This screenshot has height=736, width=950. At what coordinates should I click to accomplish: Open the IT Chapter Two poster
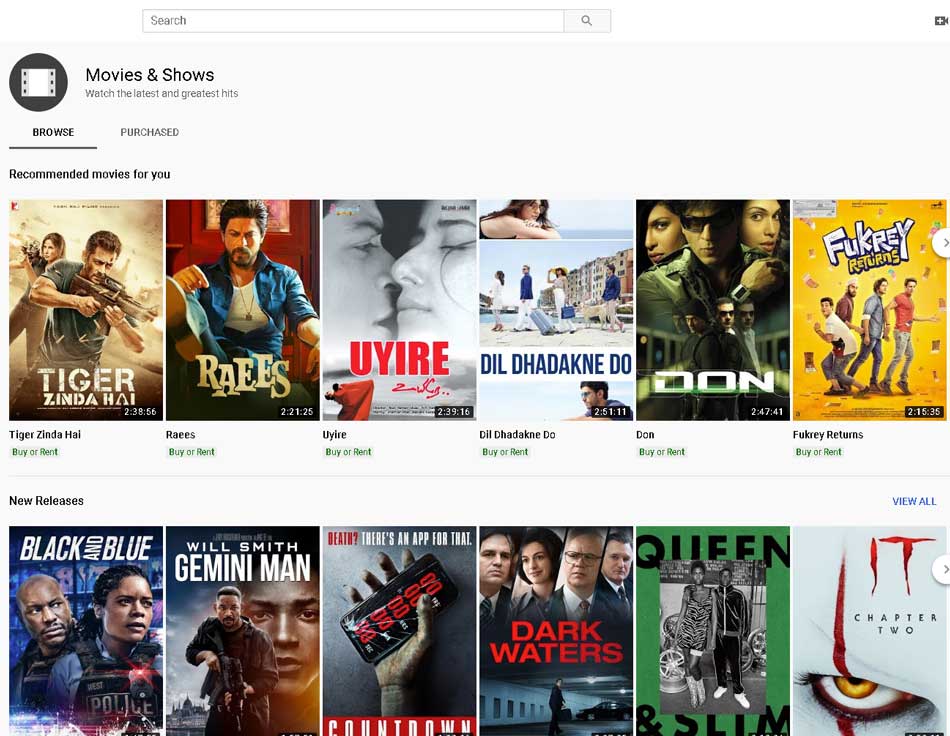click(x=869, y=631)
